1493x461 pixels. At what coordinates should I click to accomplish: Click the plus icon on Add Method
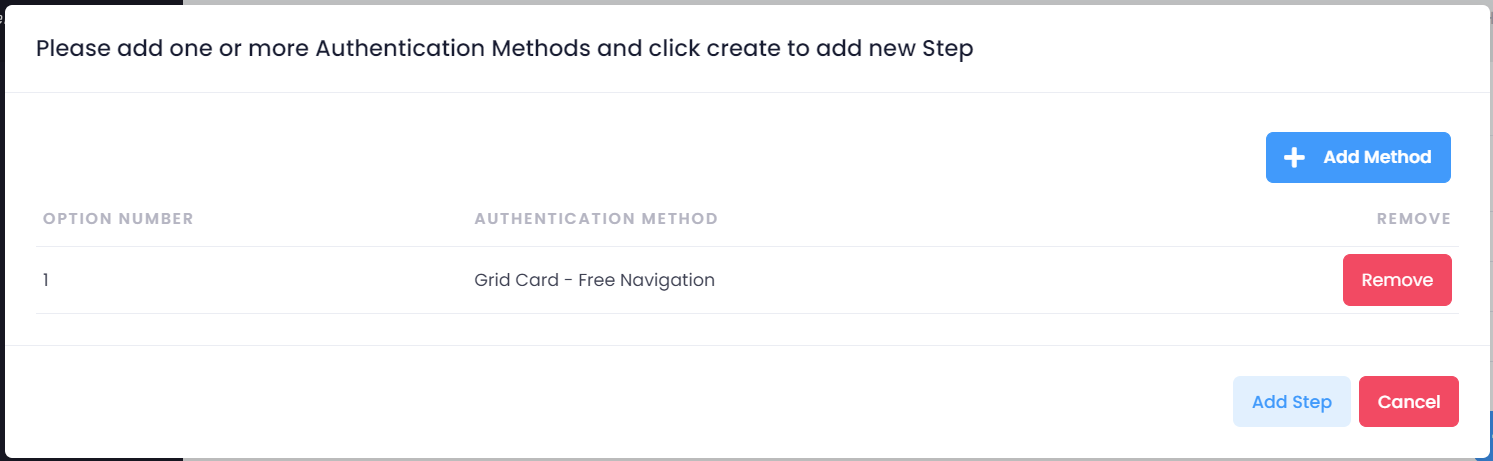1294,158
